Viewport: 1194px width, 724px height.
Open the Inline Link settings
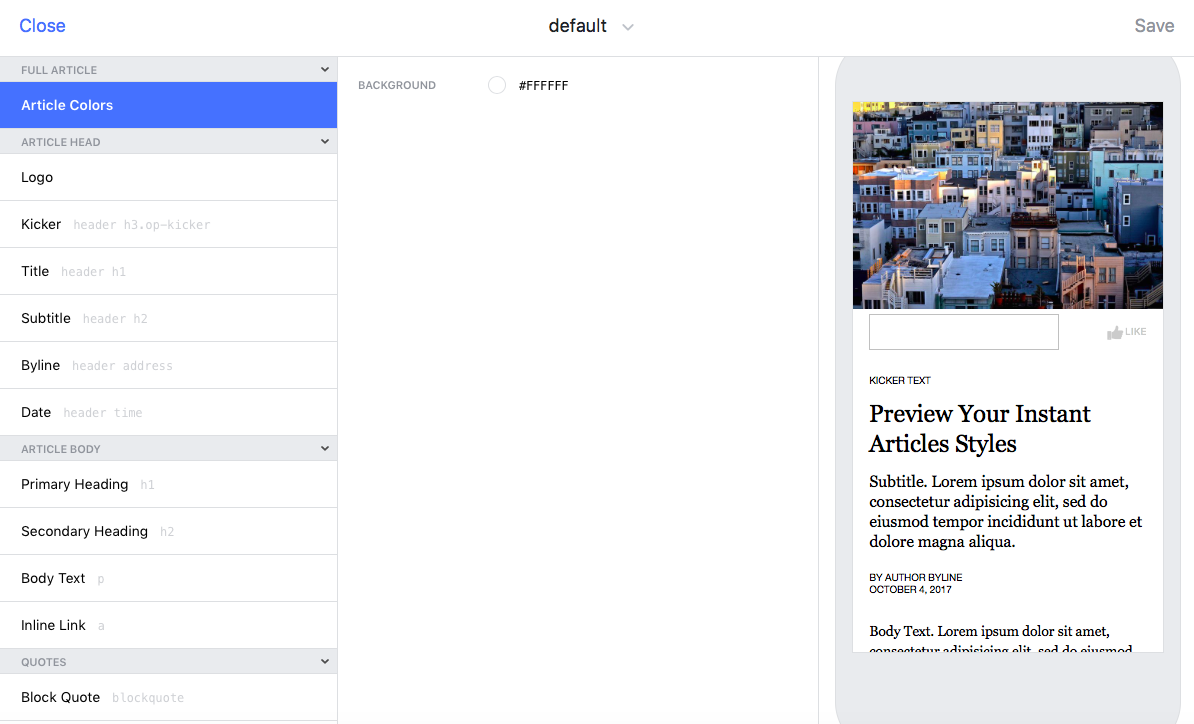coord(168,624)
